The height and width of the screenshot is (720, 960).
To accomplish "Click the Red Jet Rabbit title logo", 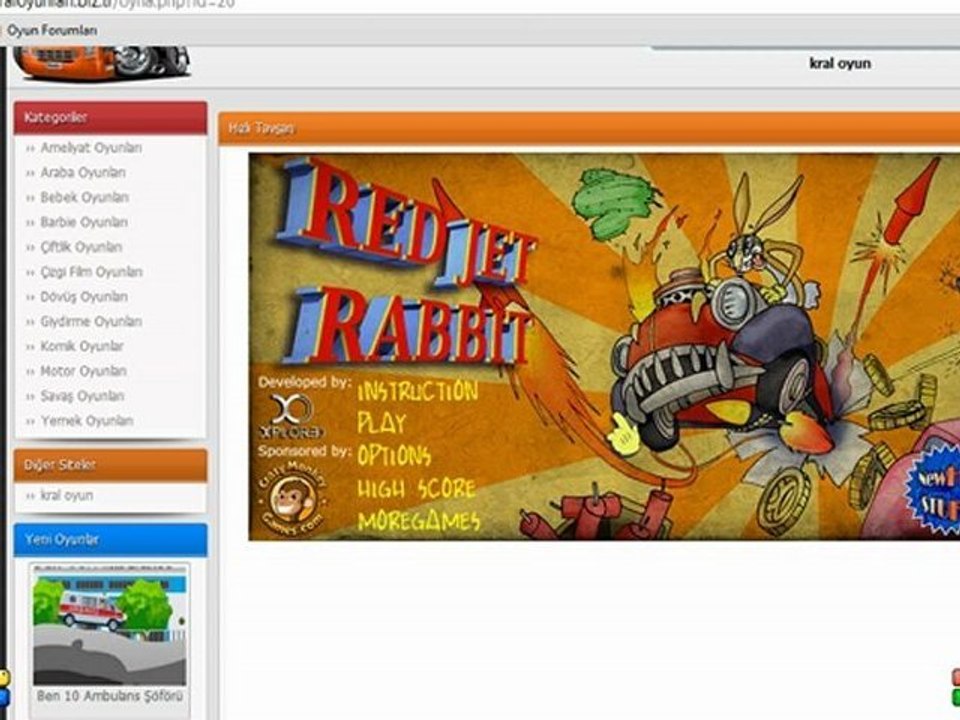I will (406, 263).
